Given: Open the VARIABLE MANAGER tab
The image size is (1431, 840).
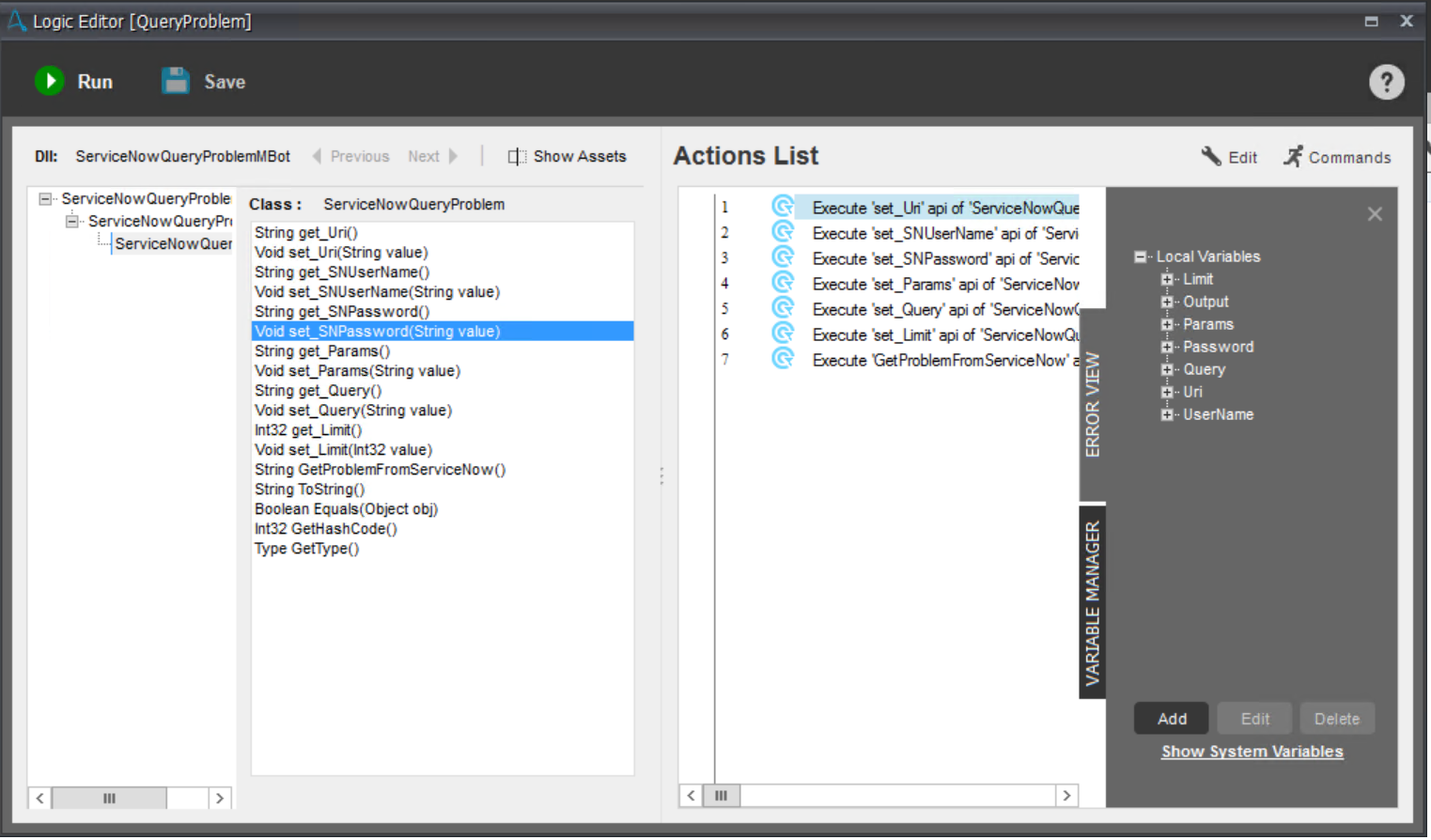Looking at the screenshot, I should pyautogui.click(x=1093, y=603).
